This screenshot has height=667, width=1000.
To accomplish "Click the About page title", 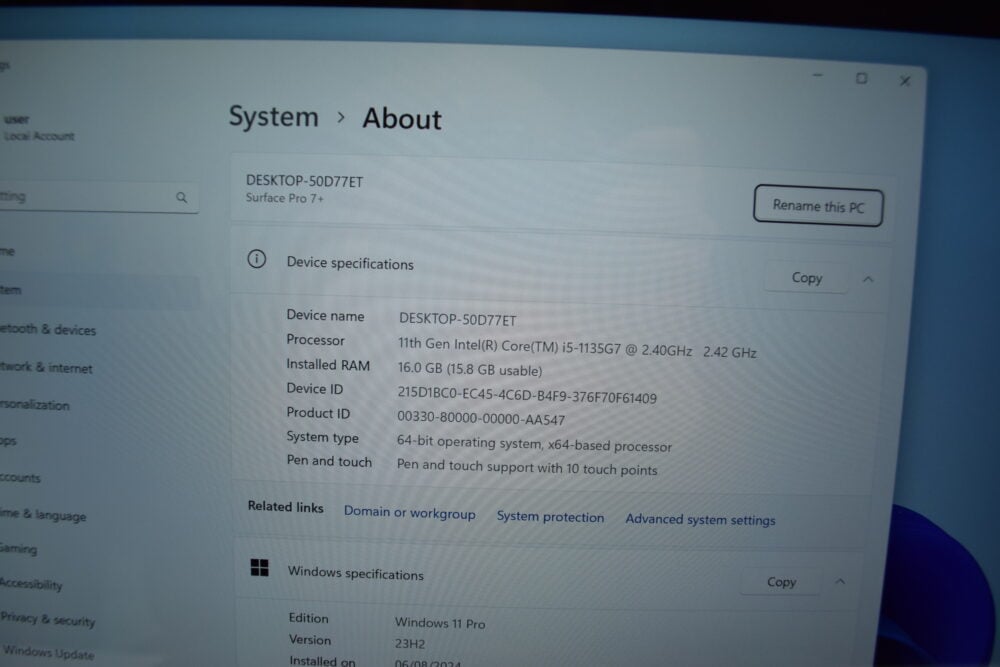I will pos(402,119).
